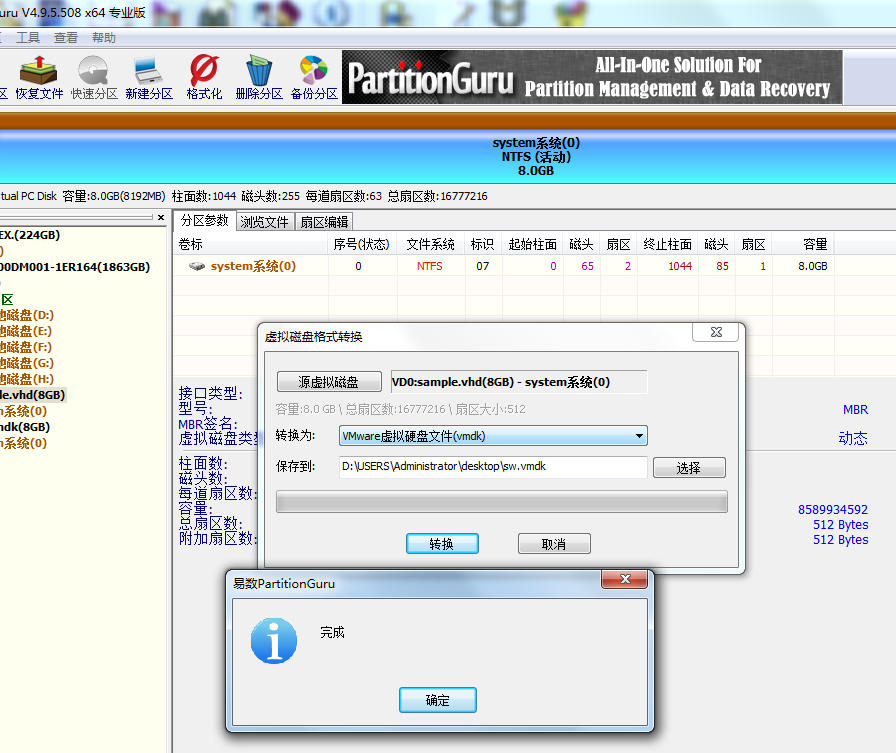Open the 帮助 menu
896x753 pixels.
coord(103,38)
